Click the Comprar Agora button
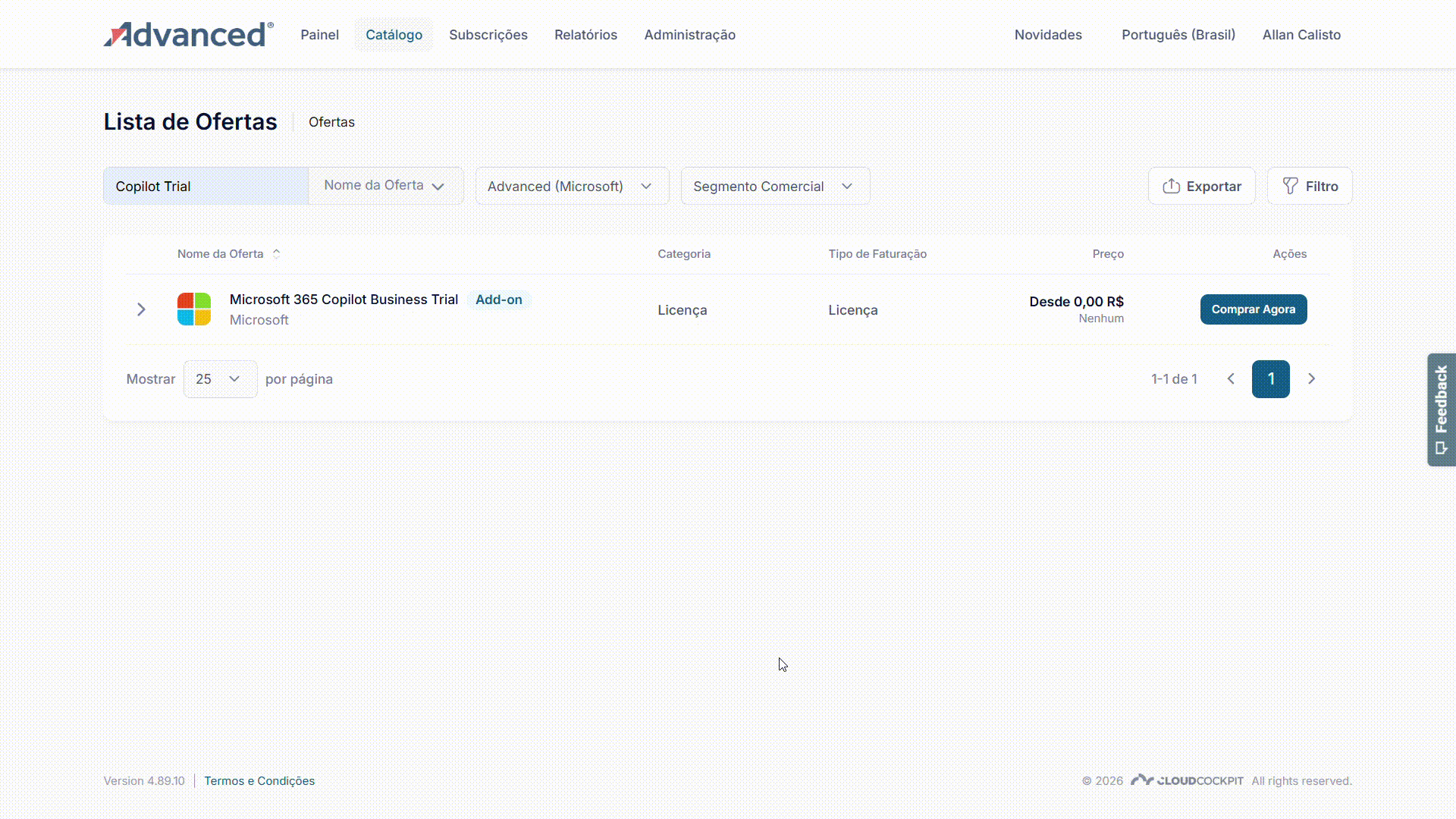 1254,309
